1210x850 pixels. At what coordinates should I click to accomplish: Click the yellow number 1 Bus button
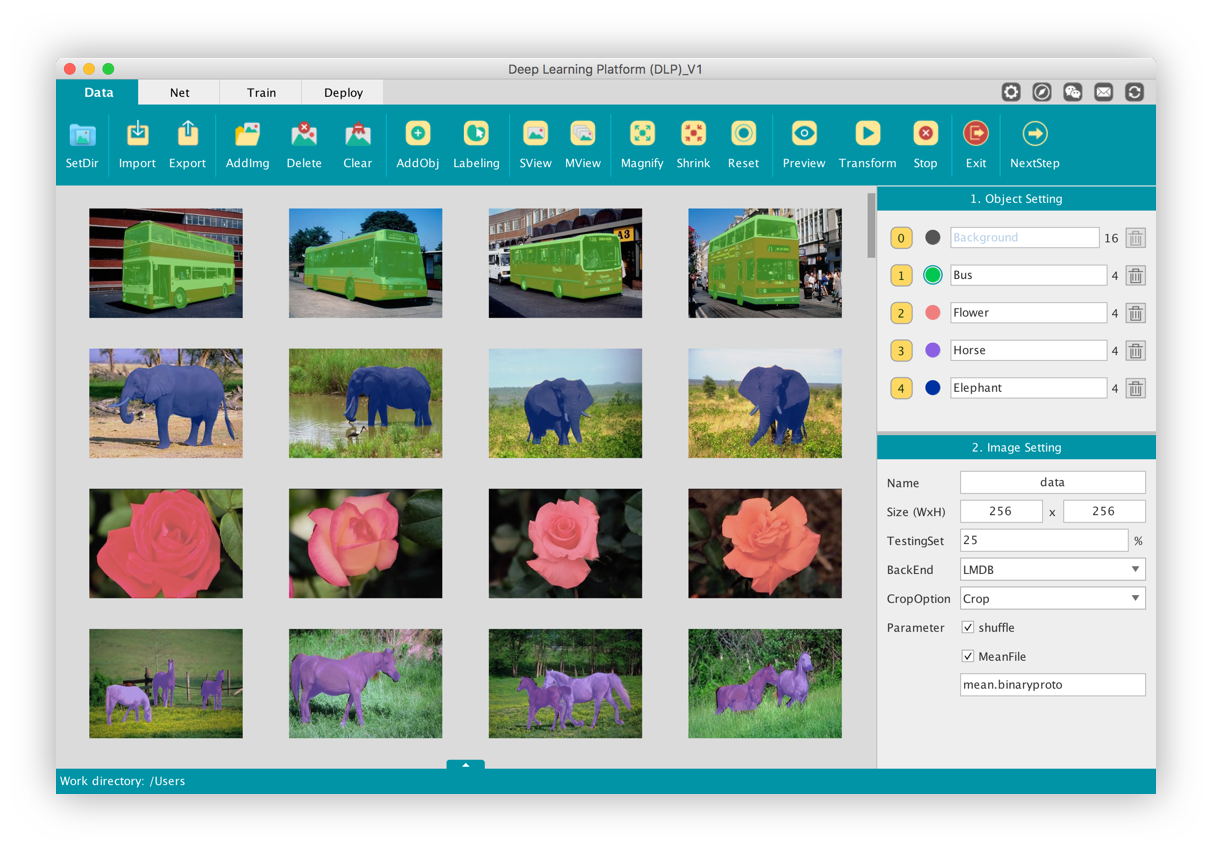coord(901,276)
